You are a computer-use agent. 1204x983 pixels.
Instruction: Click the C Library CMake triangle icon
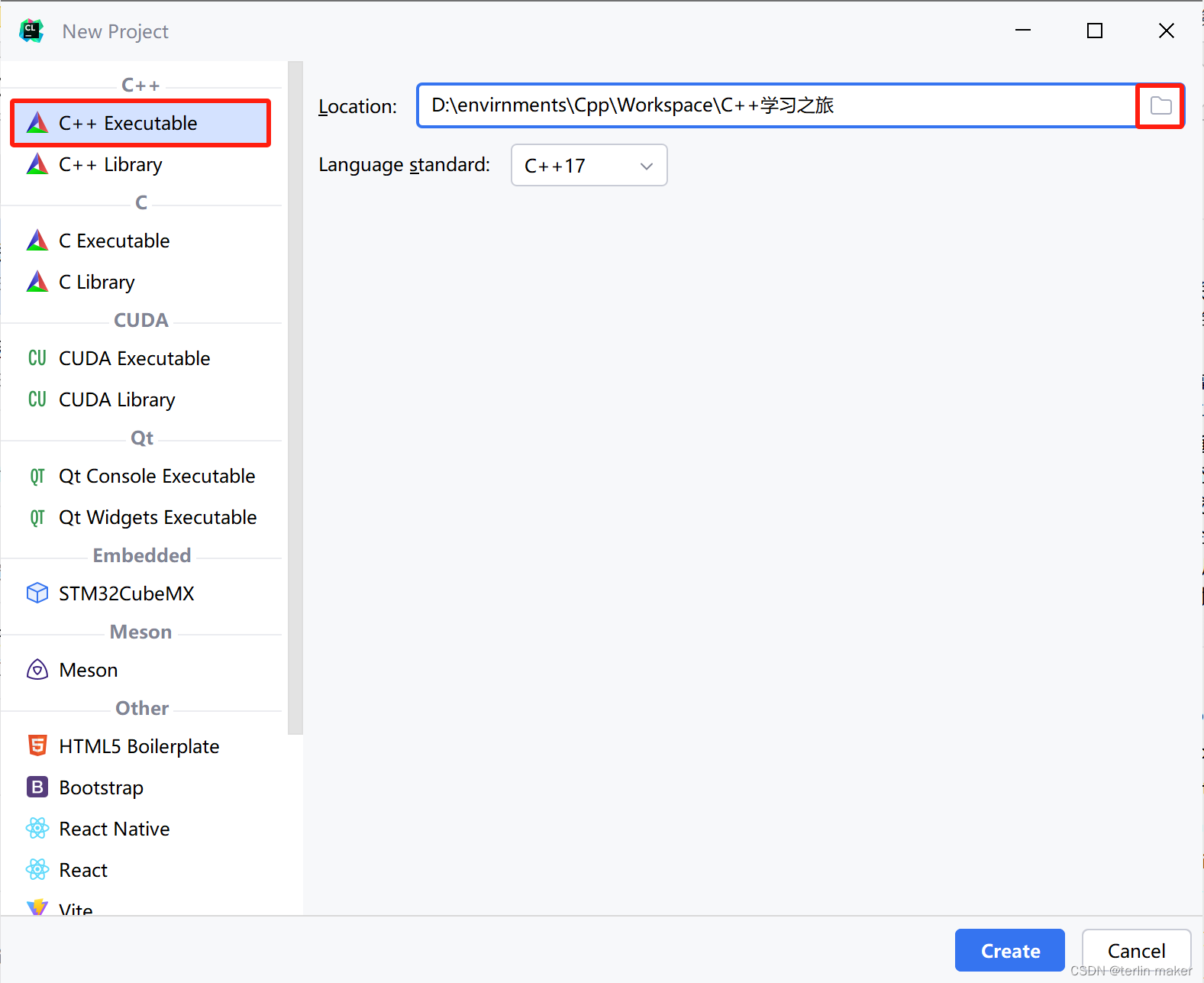coord(37,282)
